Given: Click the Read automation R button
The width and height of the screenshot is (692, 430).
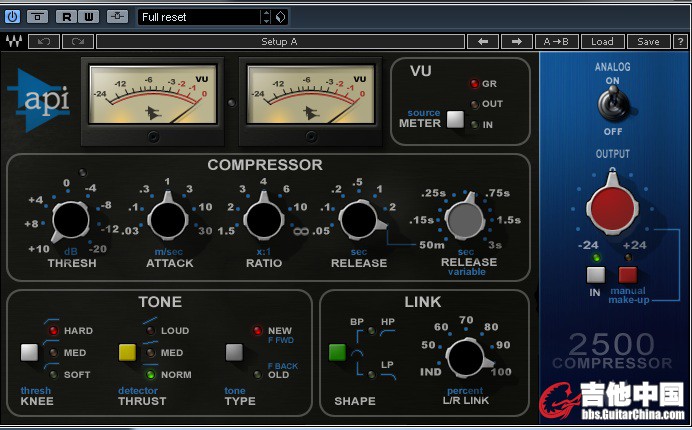Looking at the screenshot, I should (65, 17).
